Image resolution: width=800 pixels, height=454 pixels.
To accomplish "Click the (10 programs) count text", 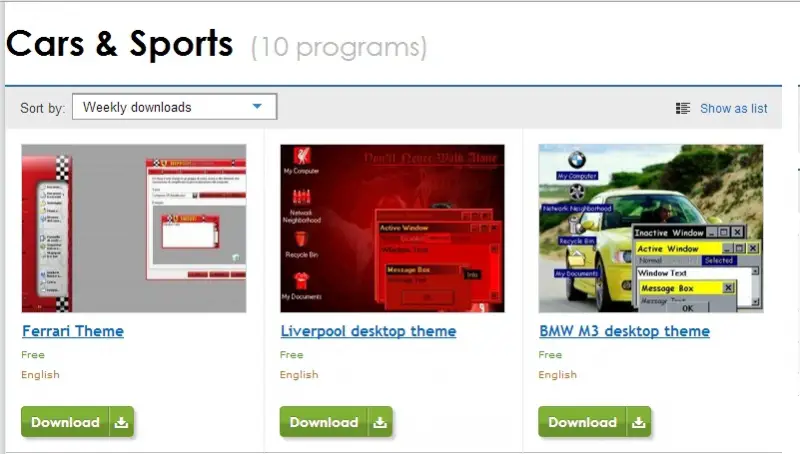I will tap(339, 47).
